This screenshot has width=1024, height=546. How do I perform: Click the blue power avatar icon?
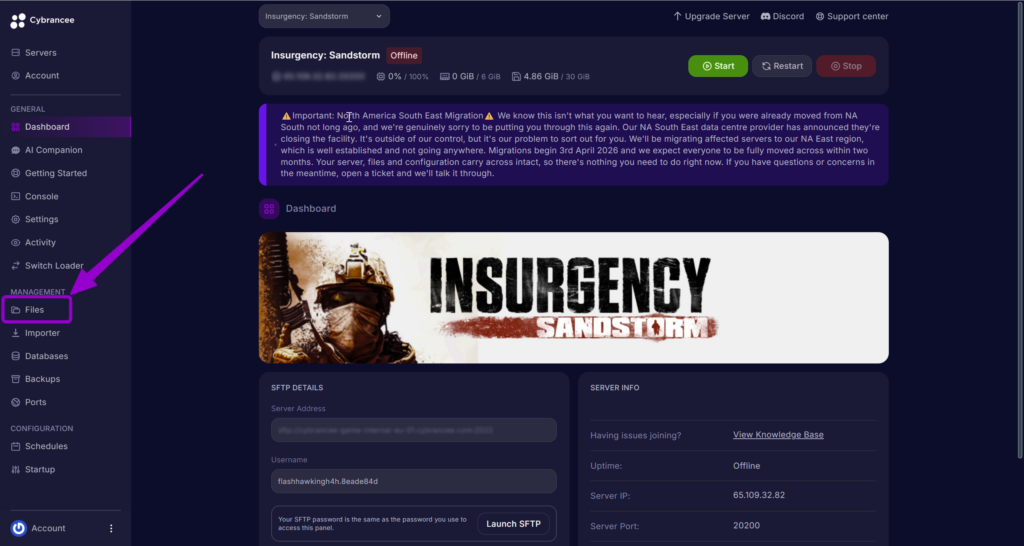18,528
